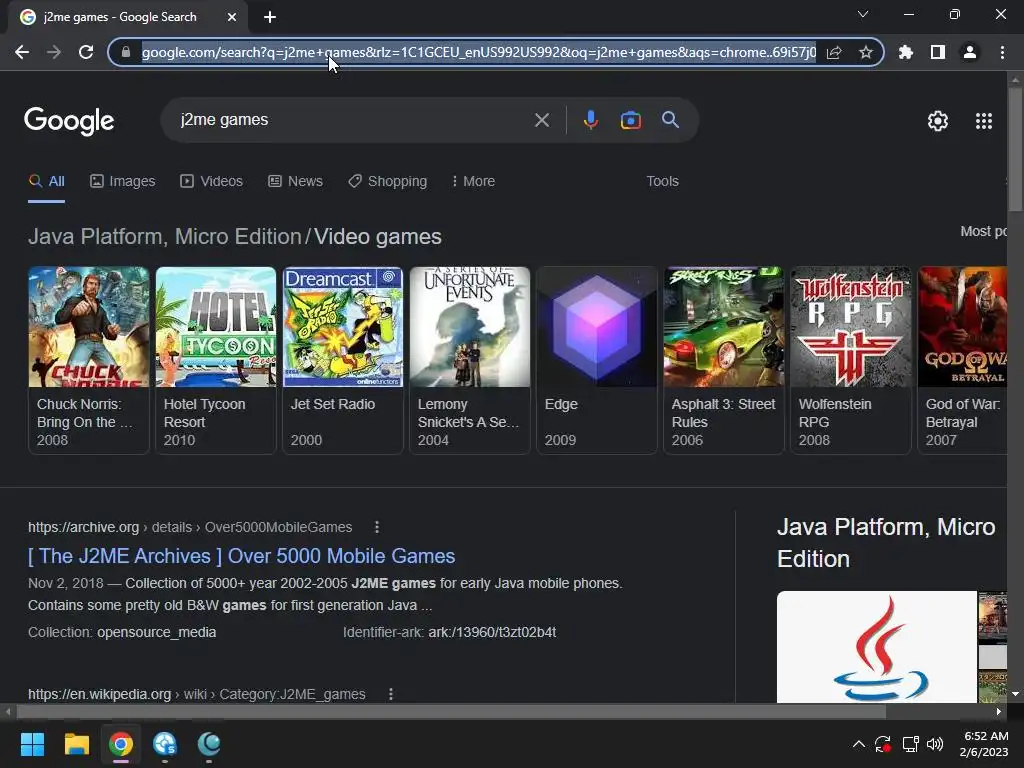Open the Wolfenstein RPG card
1024x768 pixels.
851,360
